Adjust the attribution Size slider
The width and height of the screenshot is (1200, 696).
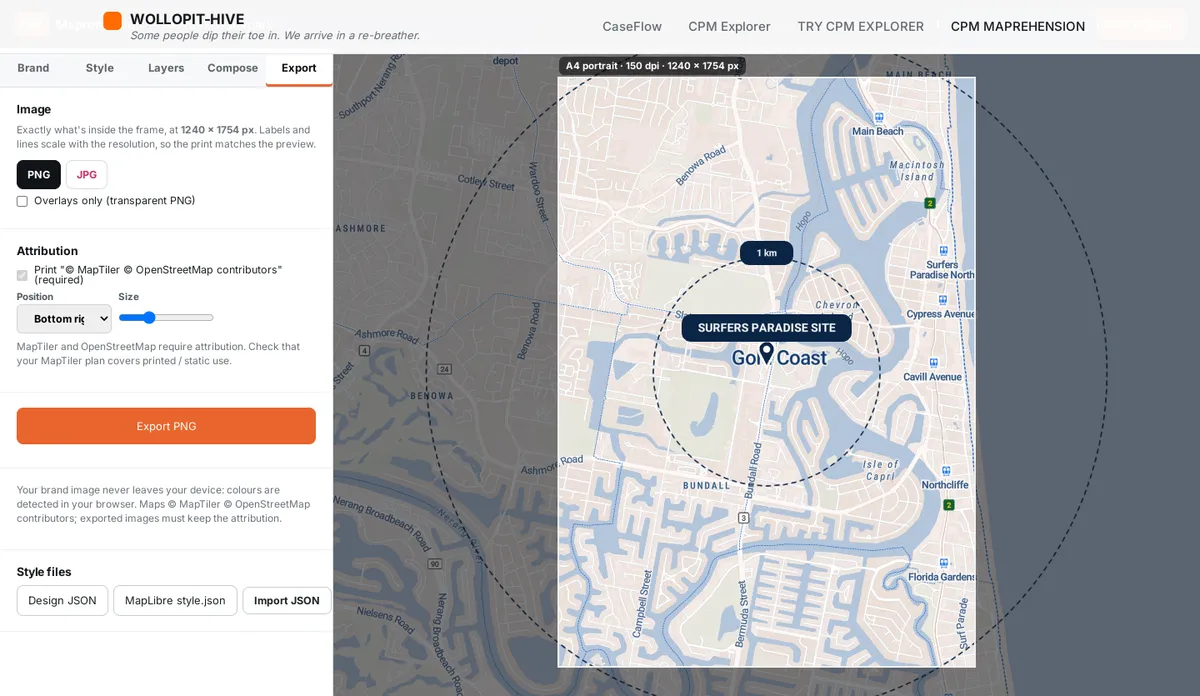click(166, 318)
